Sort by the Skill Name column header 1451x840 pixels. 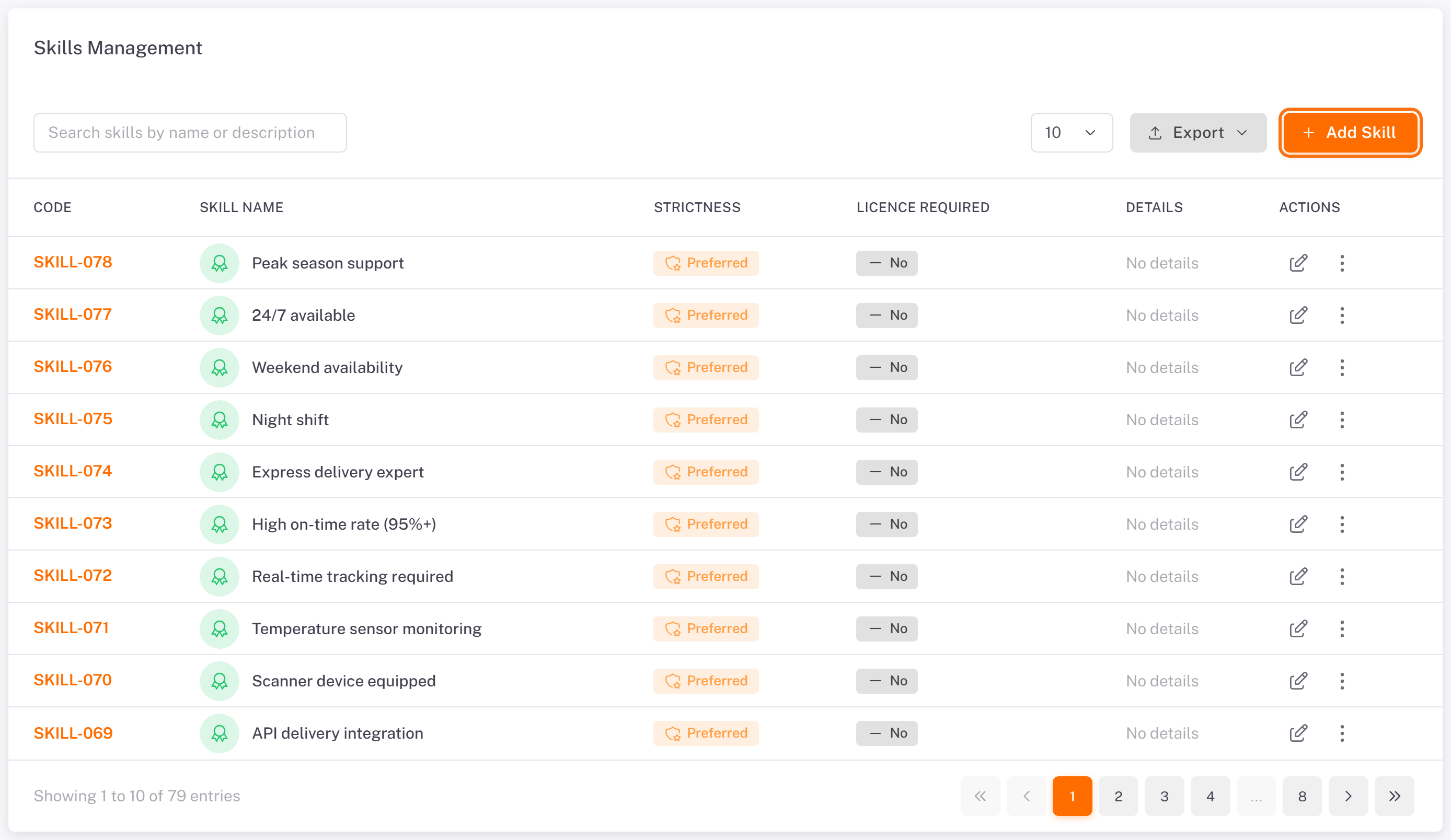pyautogui.click(x=241, y=207)
